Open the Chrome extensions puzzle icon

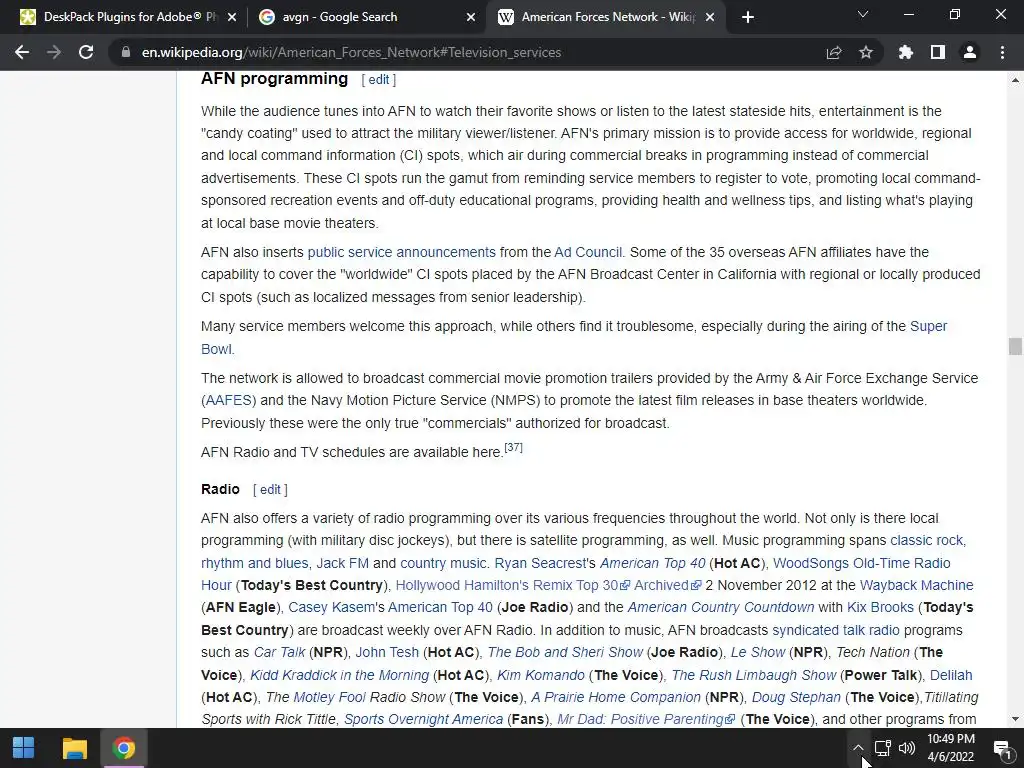point(906,52)
